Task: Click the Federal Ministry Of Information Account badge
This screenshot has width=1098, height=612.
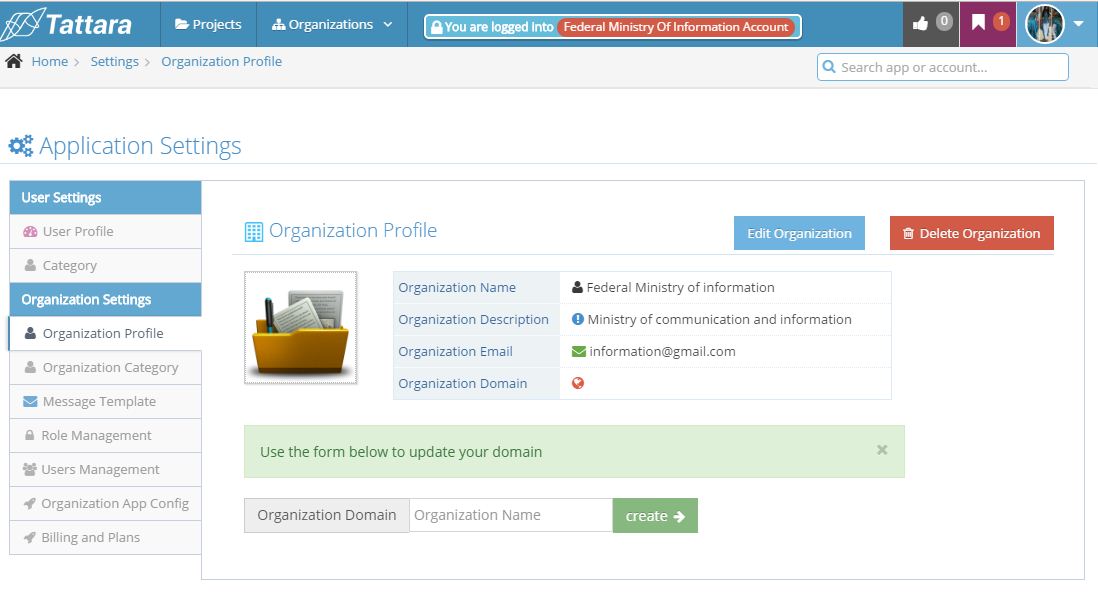Action: click(x=676, y=27)
